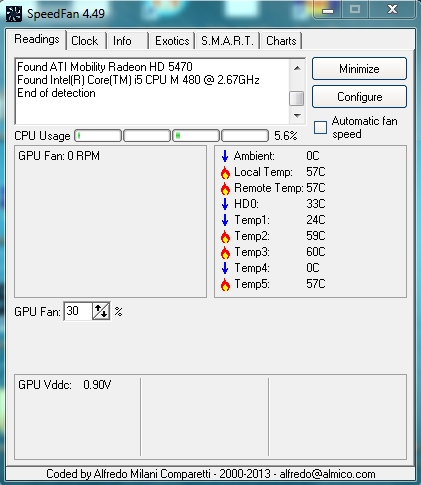Click the log box scroll up arrow

coord(297,68)
